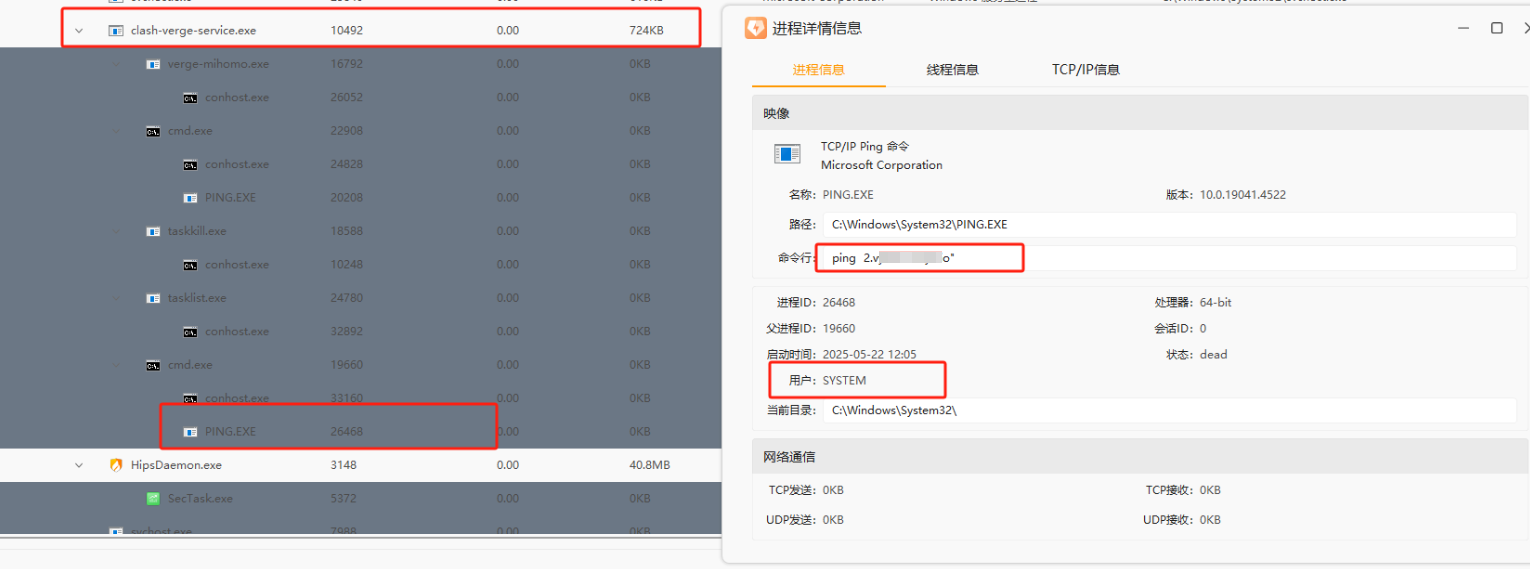Click the HipsDaemon.exe shield icon
This screenshot has height=569, width=1530.
pos(115,465)
